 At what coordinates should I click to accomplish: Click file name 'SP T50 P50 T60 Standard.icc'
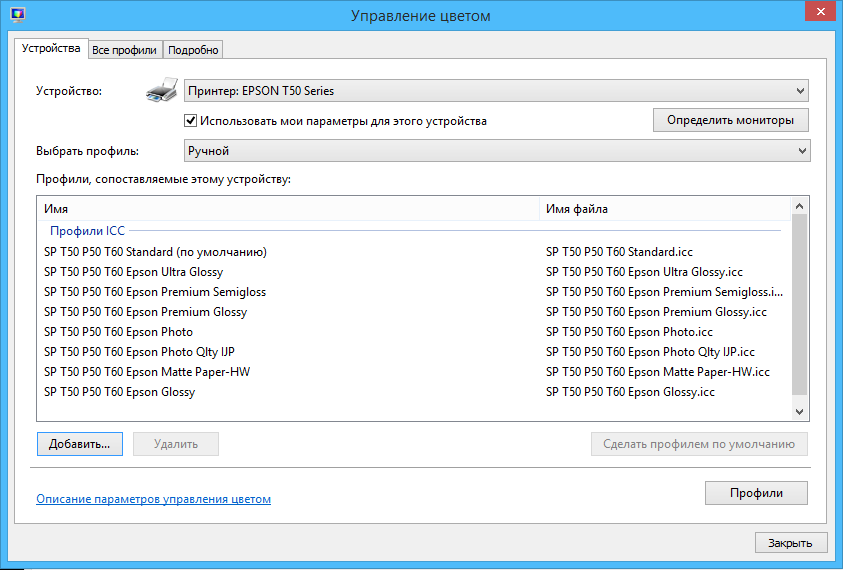[619, 252]
